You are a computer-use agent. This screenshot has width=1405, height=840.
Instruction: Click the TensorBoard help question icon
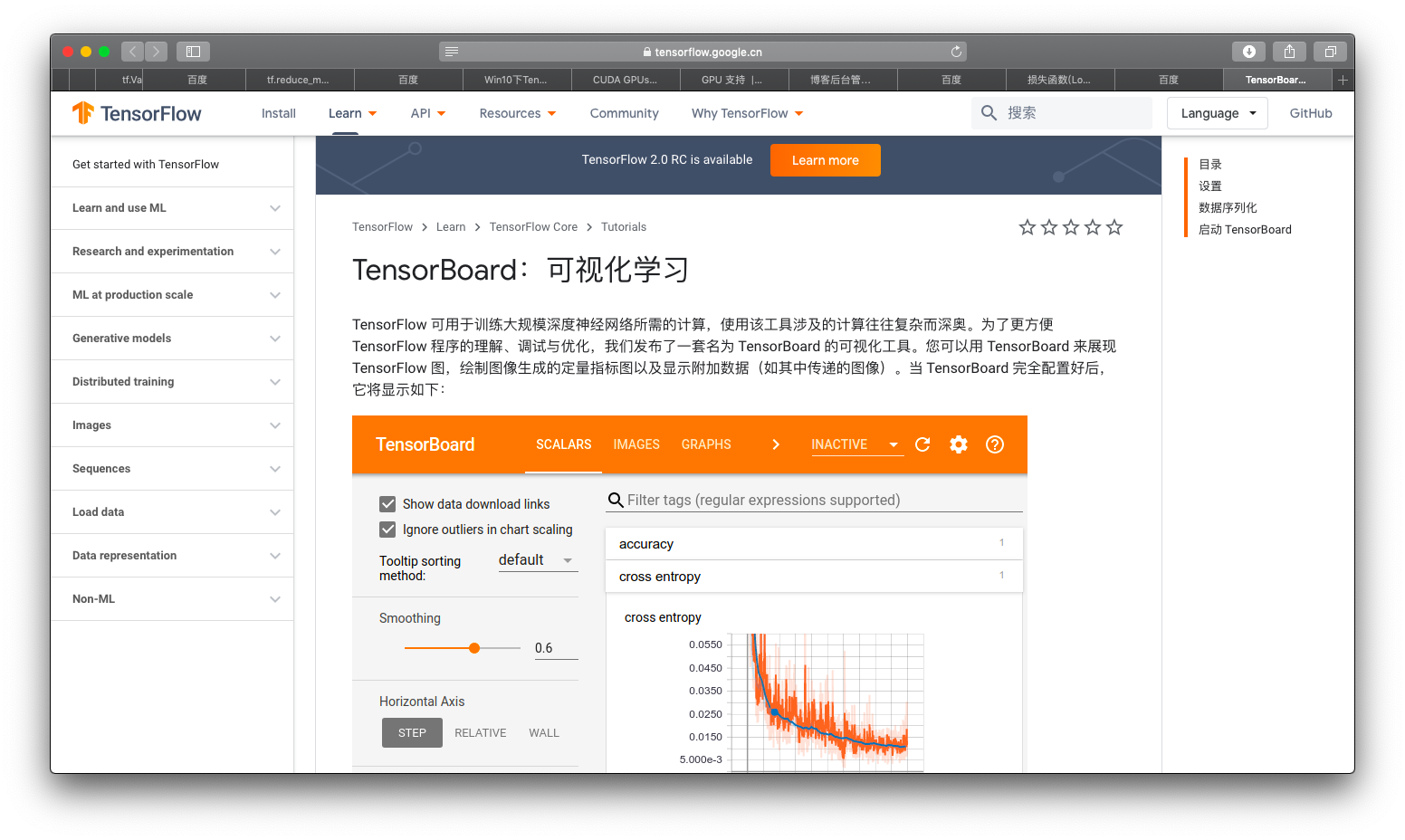pyautogui.click(x=995, y=444)
